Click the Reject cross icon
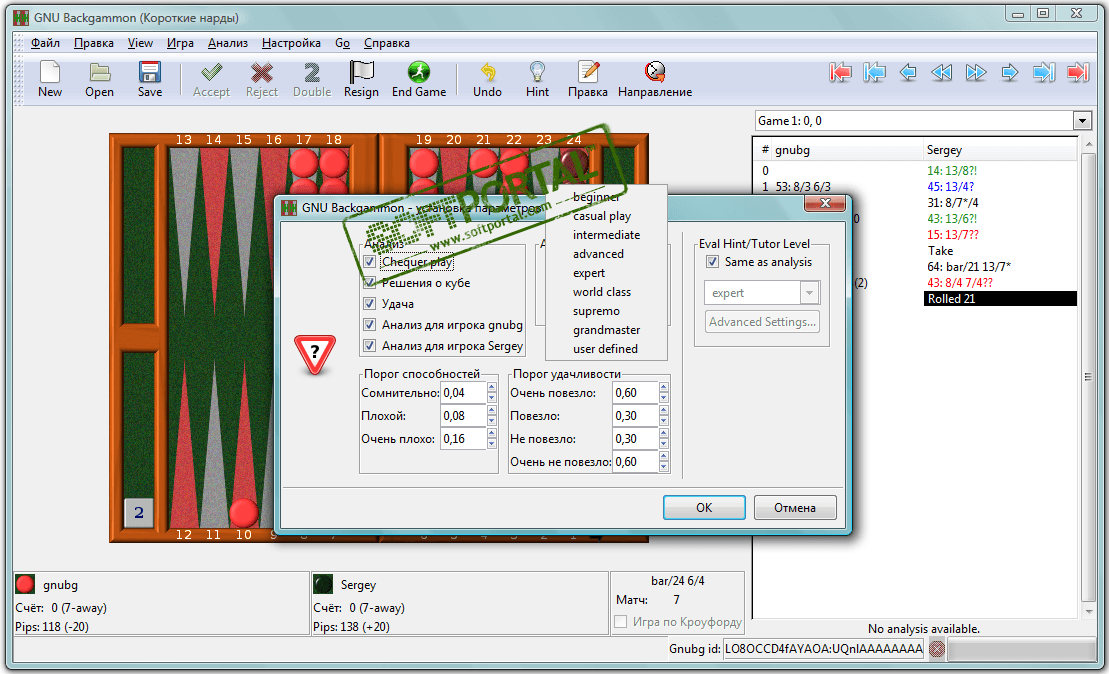 click(x=262, y=73)
